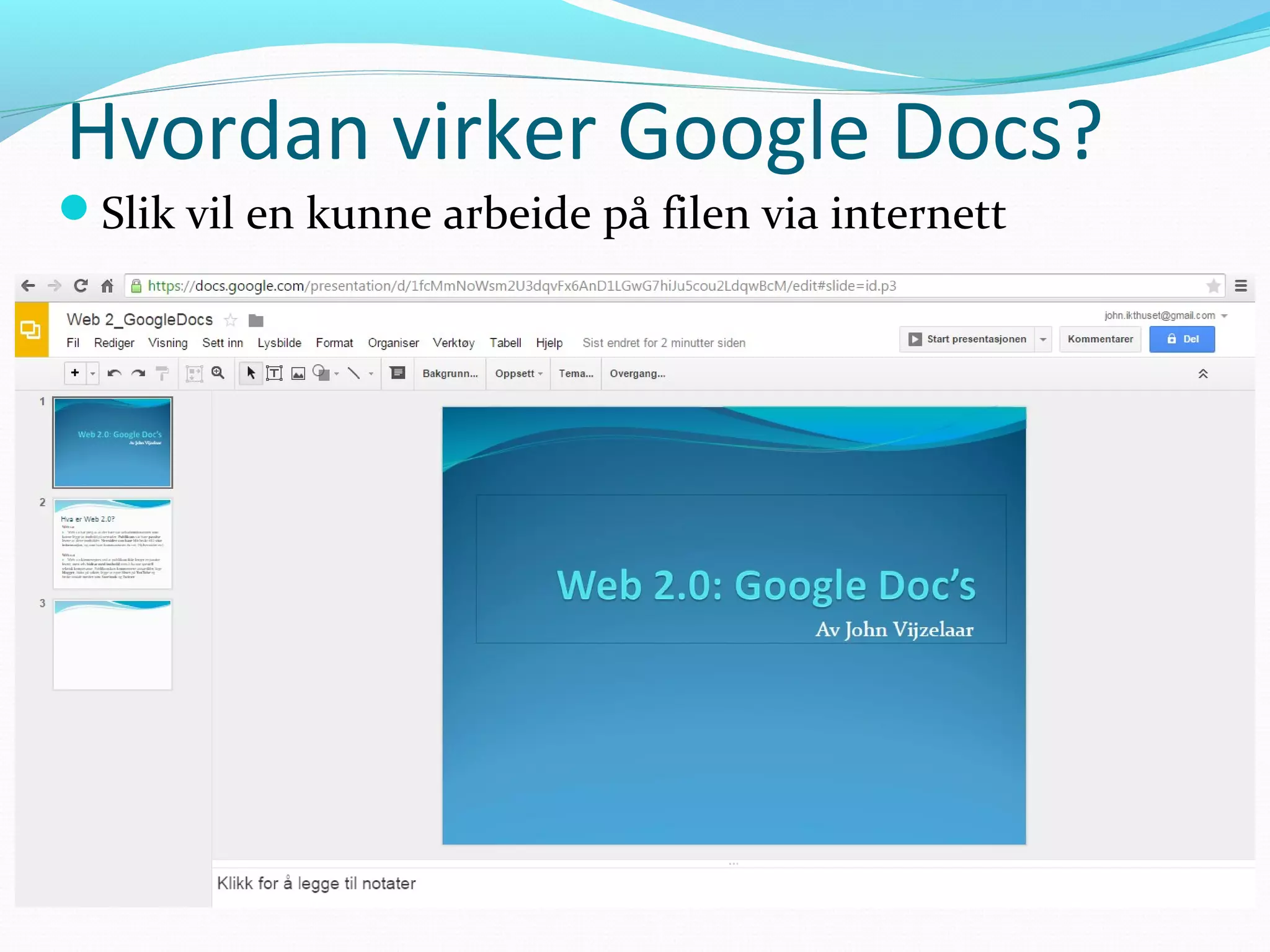This screenshot has height=952, width=1270.
Task: Open the Rediger menu
Action: (x=114, y=343)
